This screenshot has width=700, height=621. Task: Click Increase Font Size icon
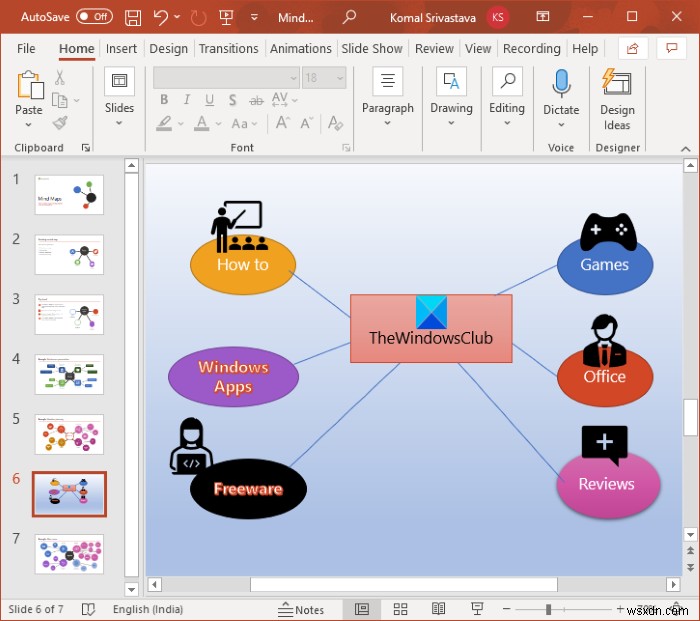283,123
